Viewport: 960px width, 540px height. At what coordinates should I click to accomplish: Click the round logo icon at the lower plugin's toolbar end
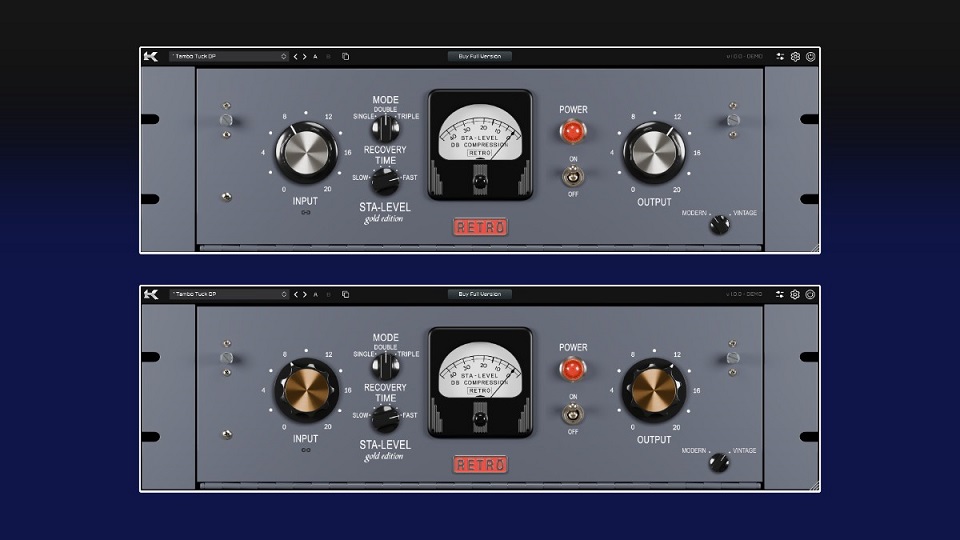click(x=810, y=295)
